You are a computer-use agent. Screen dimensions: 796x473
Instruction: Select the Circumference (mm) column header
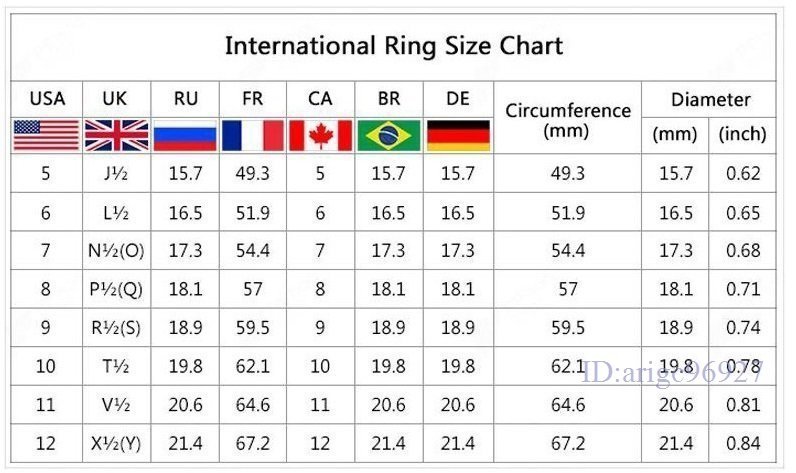(568, 120)
